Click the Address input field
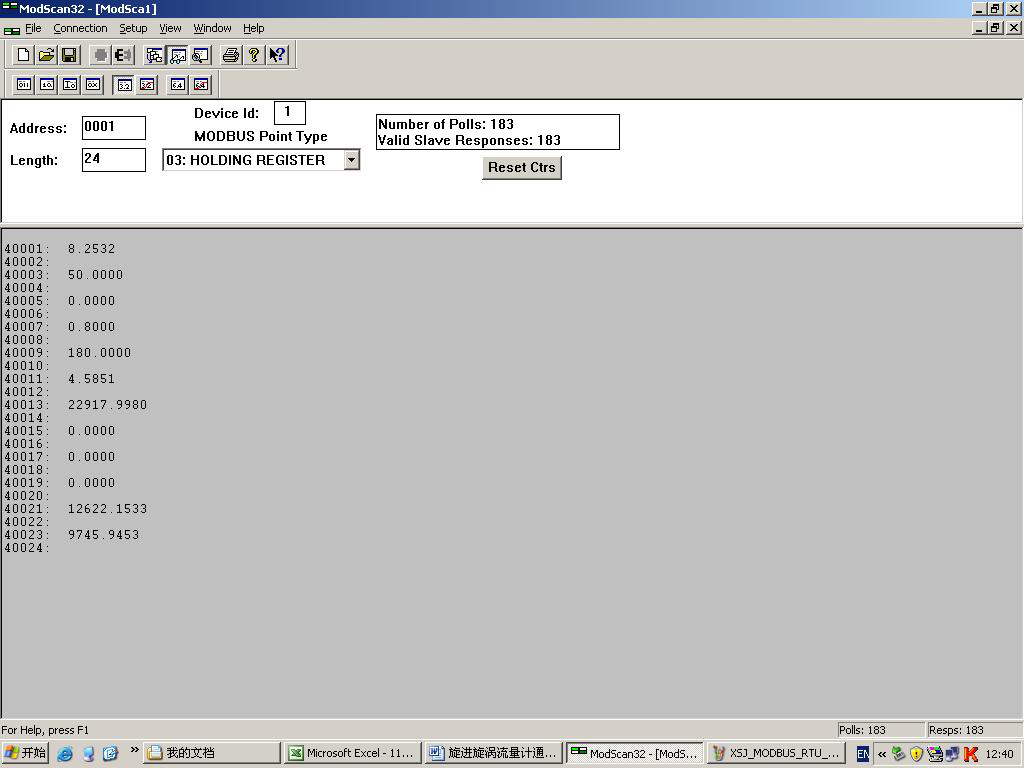Image resolution: width=1024 pixels, height=768 pixels. (113, 127)
